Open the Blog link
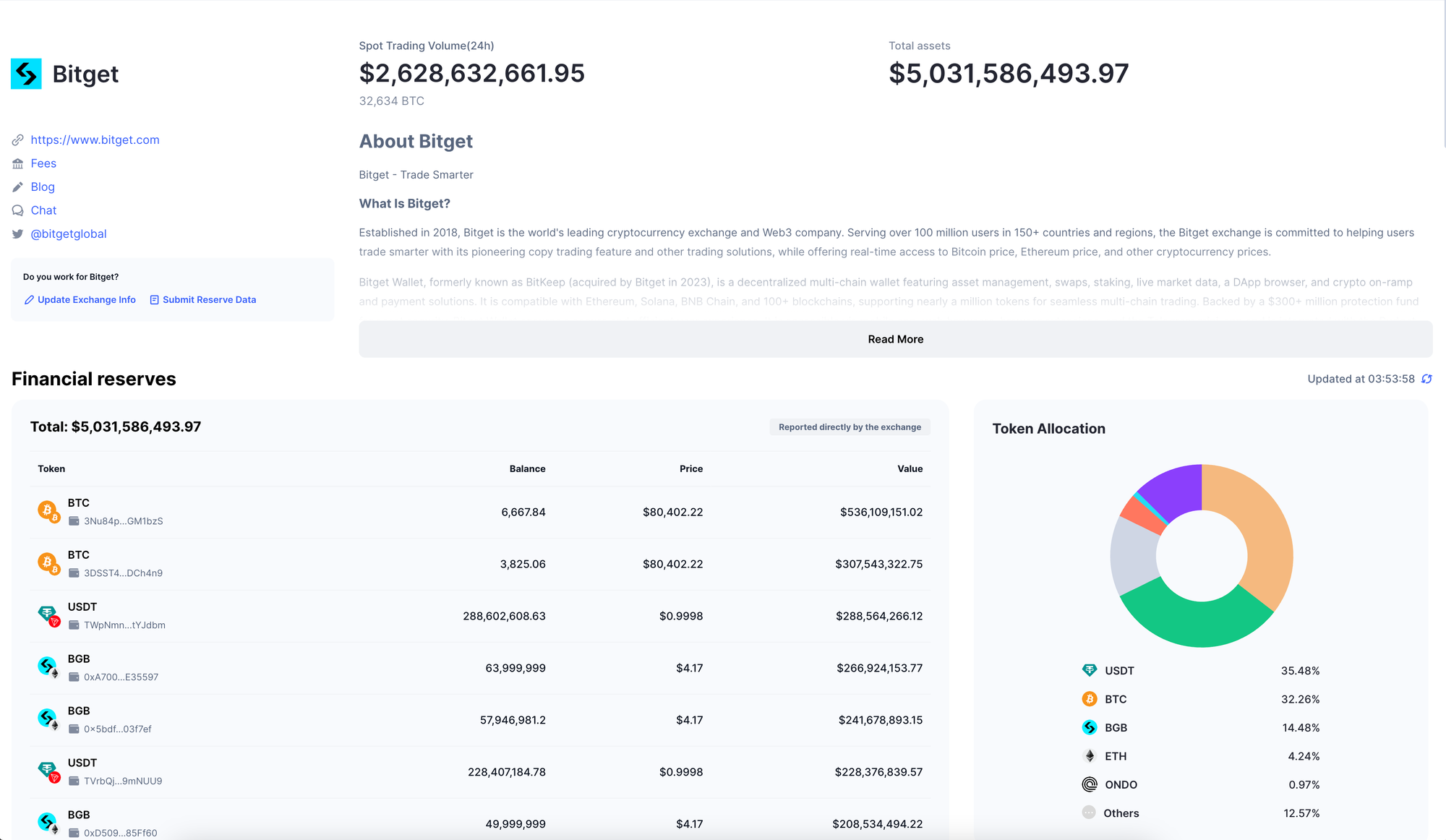Image resolution: width=1446 pixels, height=840 pixels. (43, 187)
